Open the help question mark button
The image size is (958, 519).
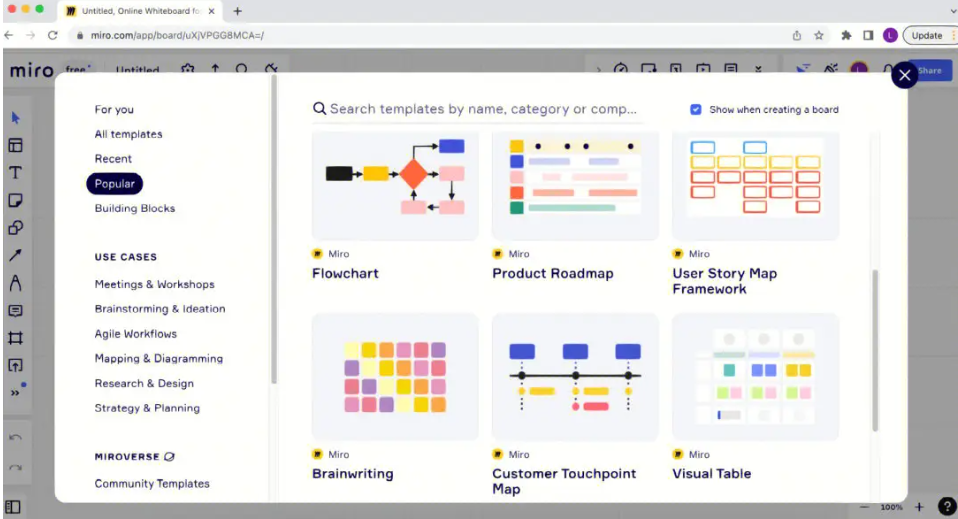(947, 506)
